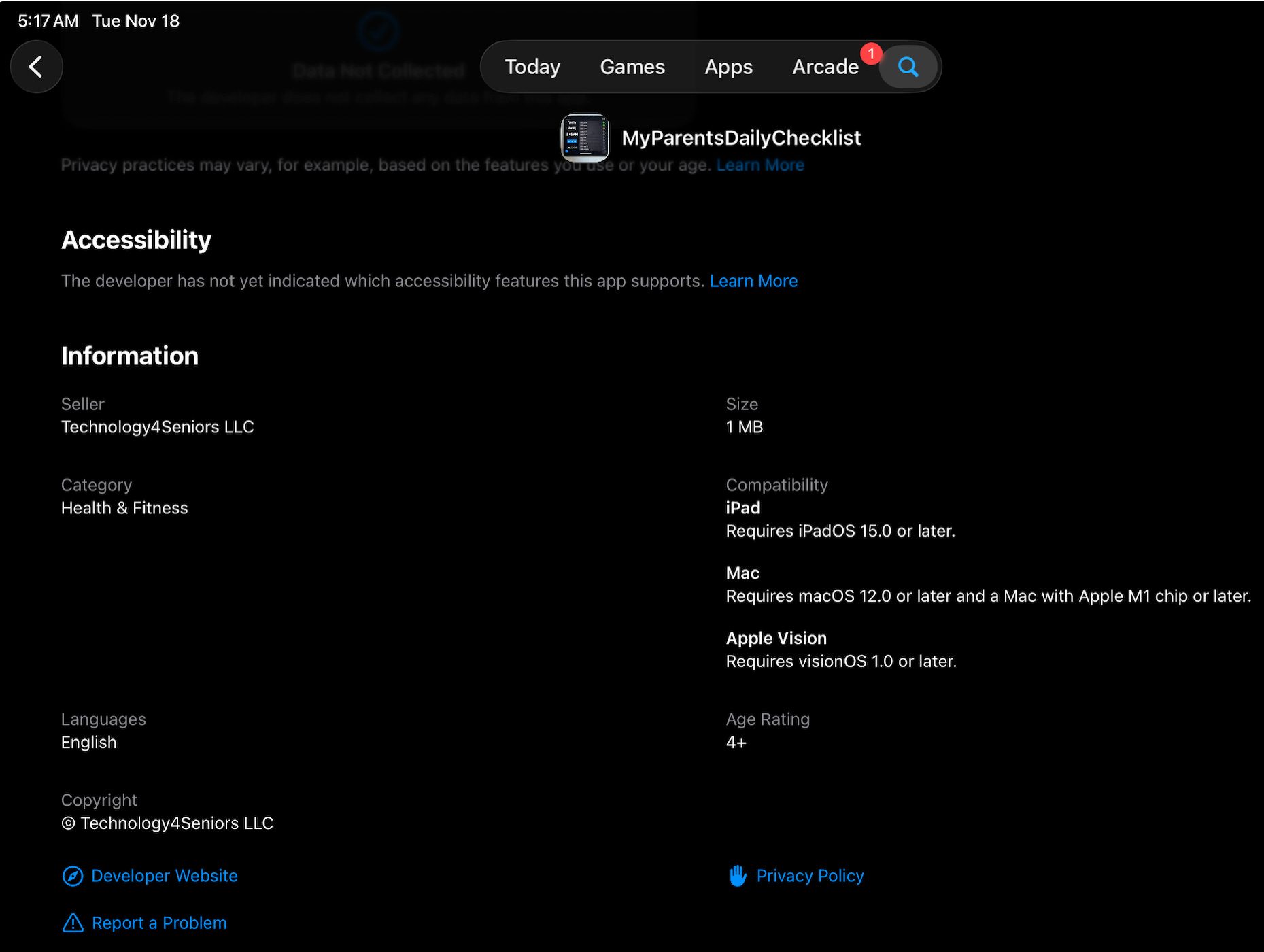Screen dimensions: 1264x952
Task: Click the Category field label
Action: pyautogui.click(x=97, y=485)
